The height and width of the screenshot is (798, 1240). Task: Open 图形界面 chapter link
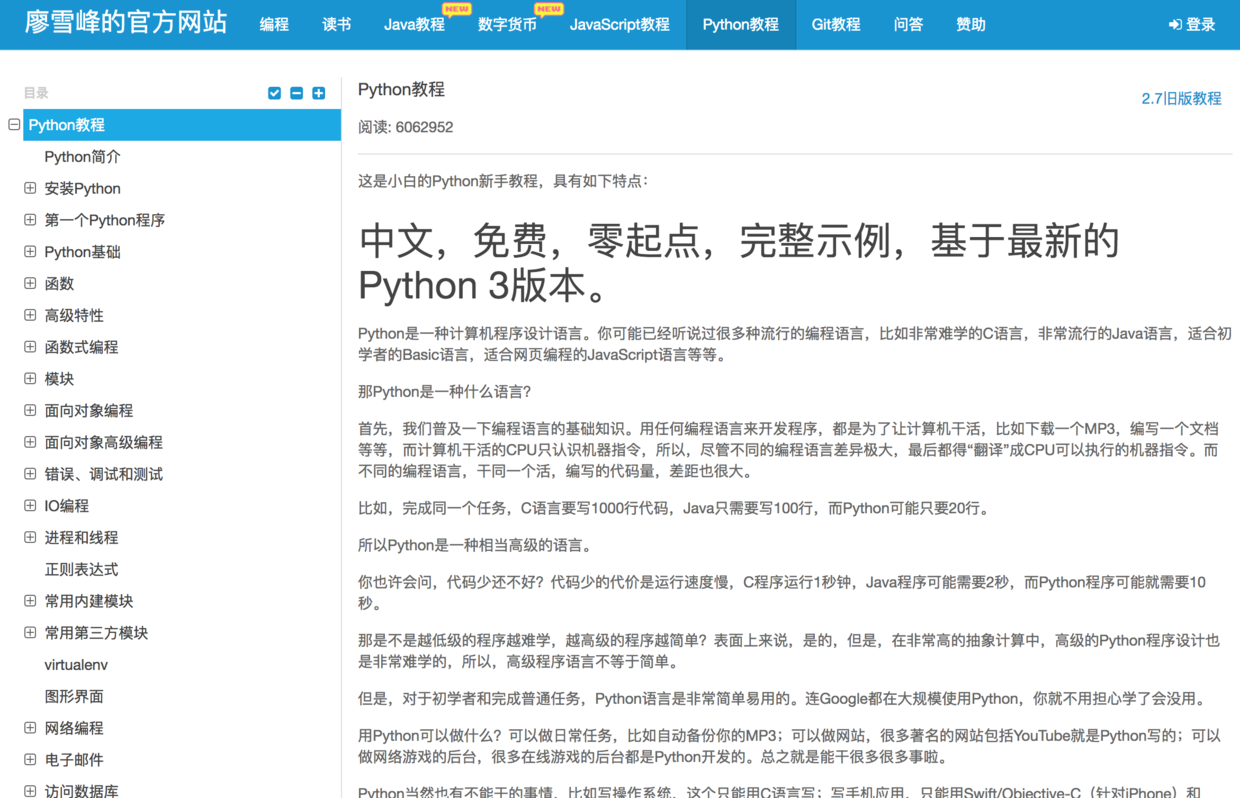tap(74, 696)
